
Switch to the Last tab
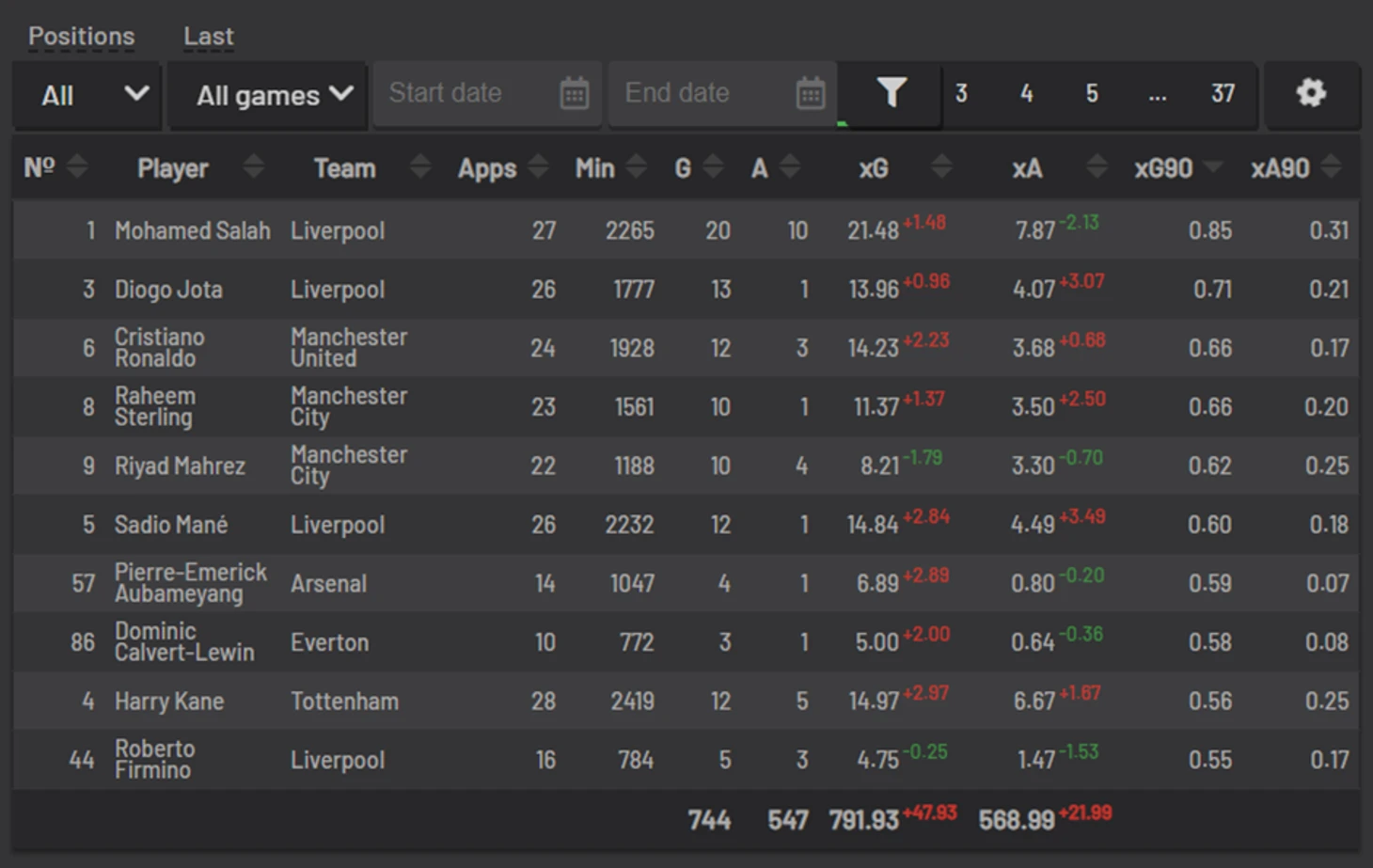[208, 37]
